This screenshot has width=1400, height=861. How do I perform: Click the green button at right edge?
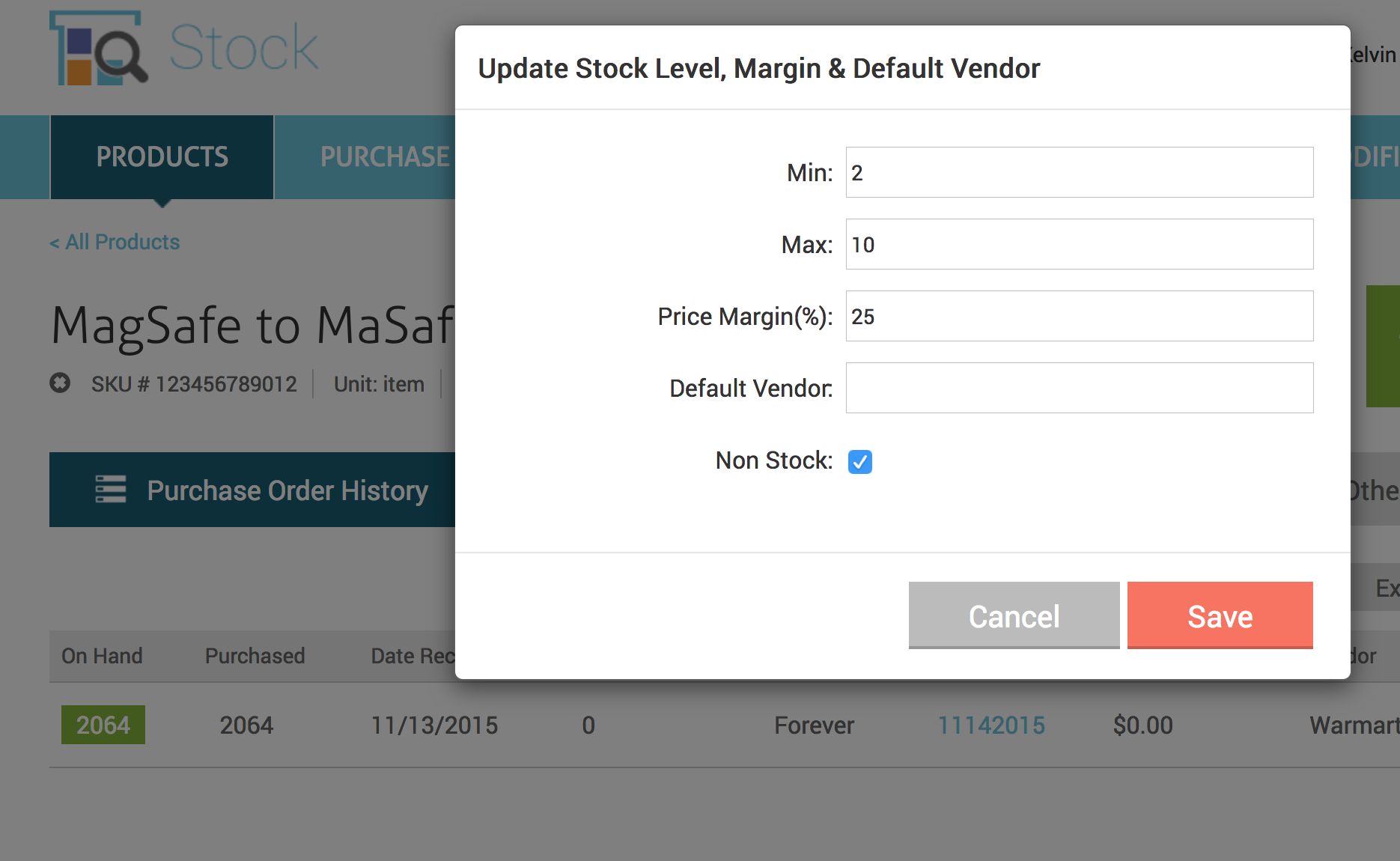1383,346
